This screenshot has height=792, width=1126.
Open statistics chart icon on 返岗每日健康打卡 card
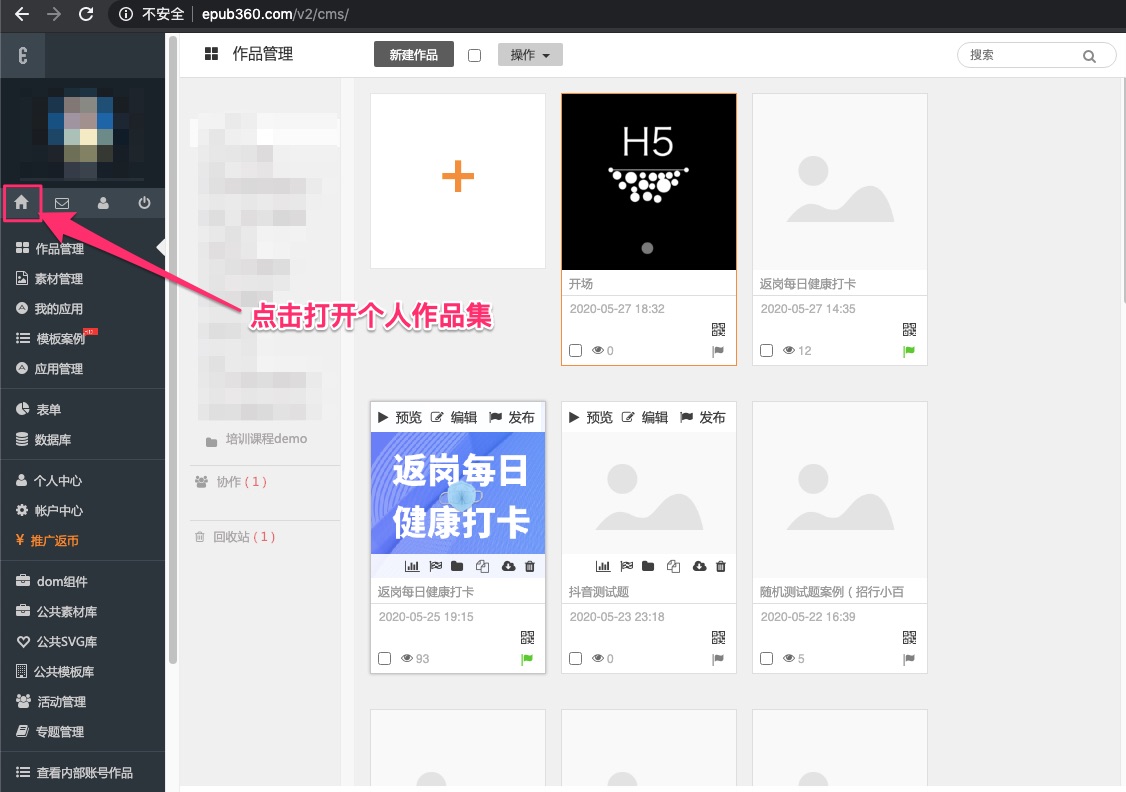(412, 567)
